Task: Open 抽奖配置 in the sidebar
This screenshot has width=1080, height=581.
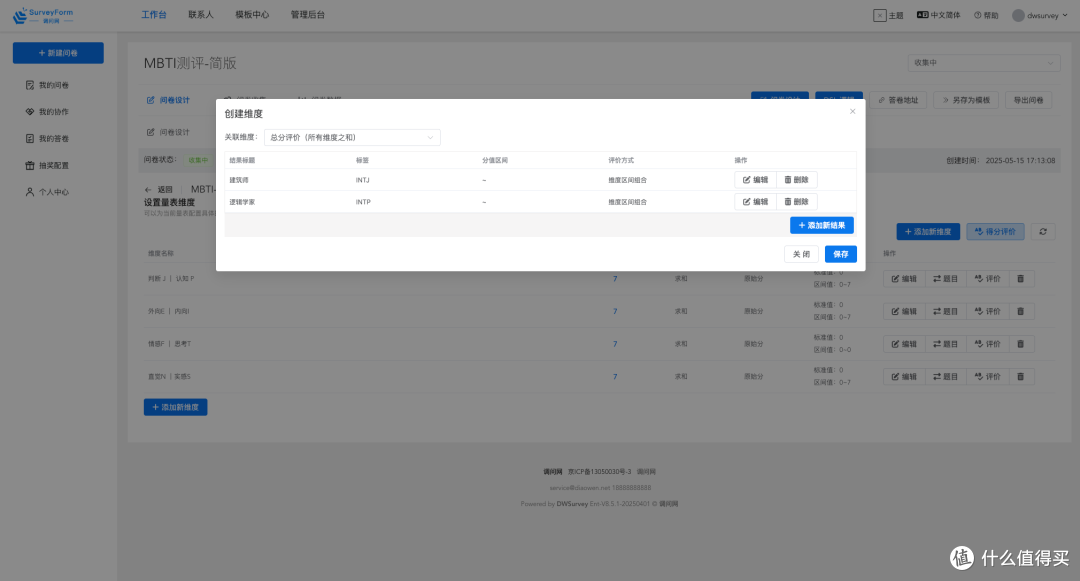Action: (x=47, y=165)
